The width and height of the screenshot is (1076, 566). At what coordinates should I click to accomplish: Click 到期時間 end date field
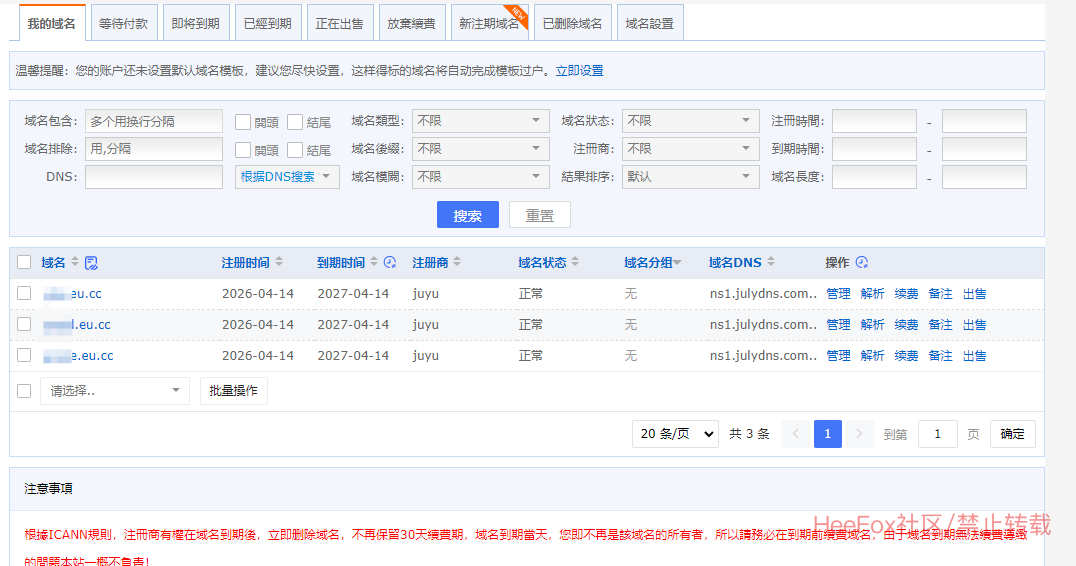(x=984, y=149)
